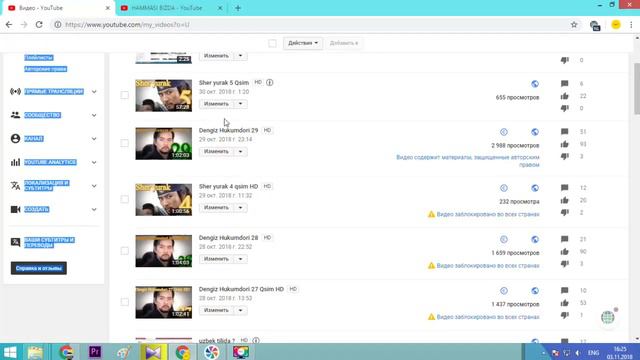Open the Dengiz Hukumdori 28 video title

coord(228,238)
